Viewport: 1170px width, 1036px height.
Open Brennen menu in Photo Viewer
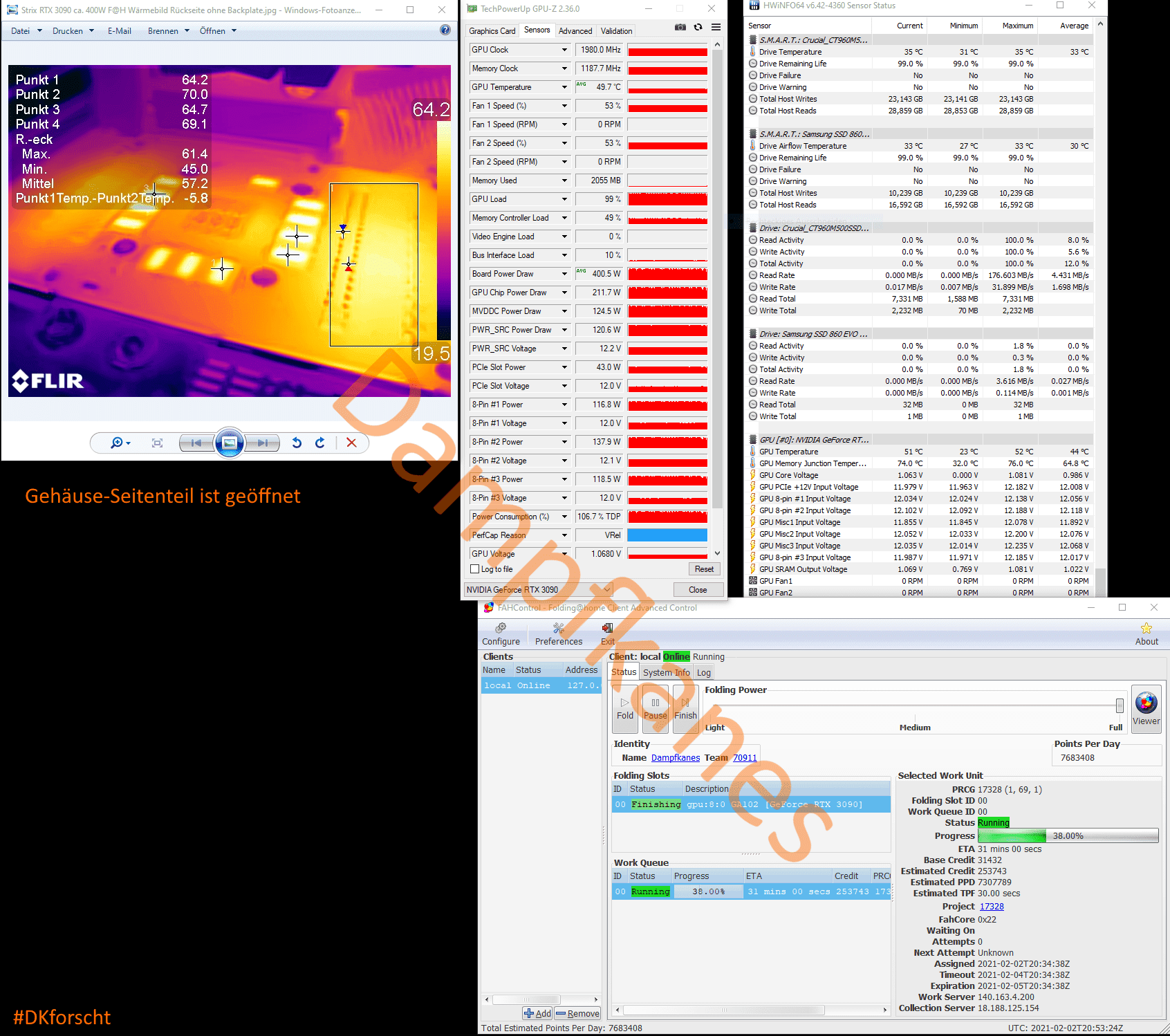tap(169, 31)
